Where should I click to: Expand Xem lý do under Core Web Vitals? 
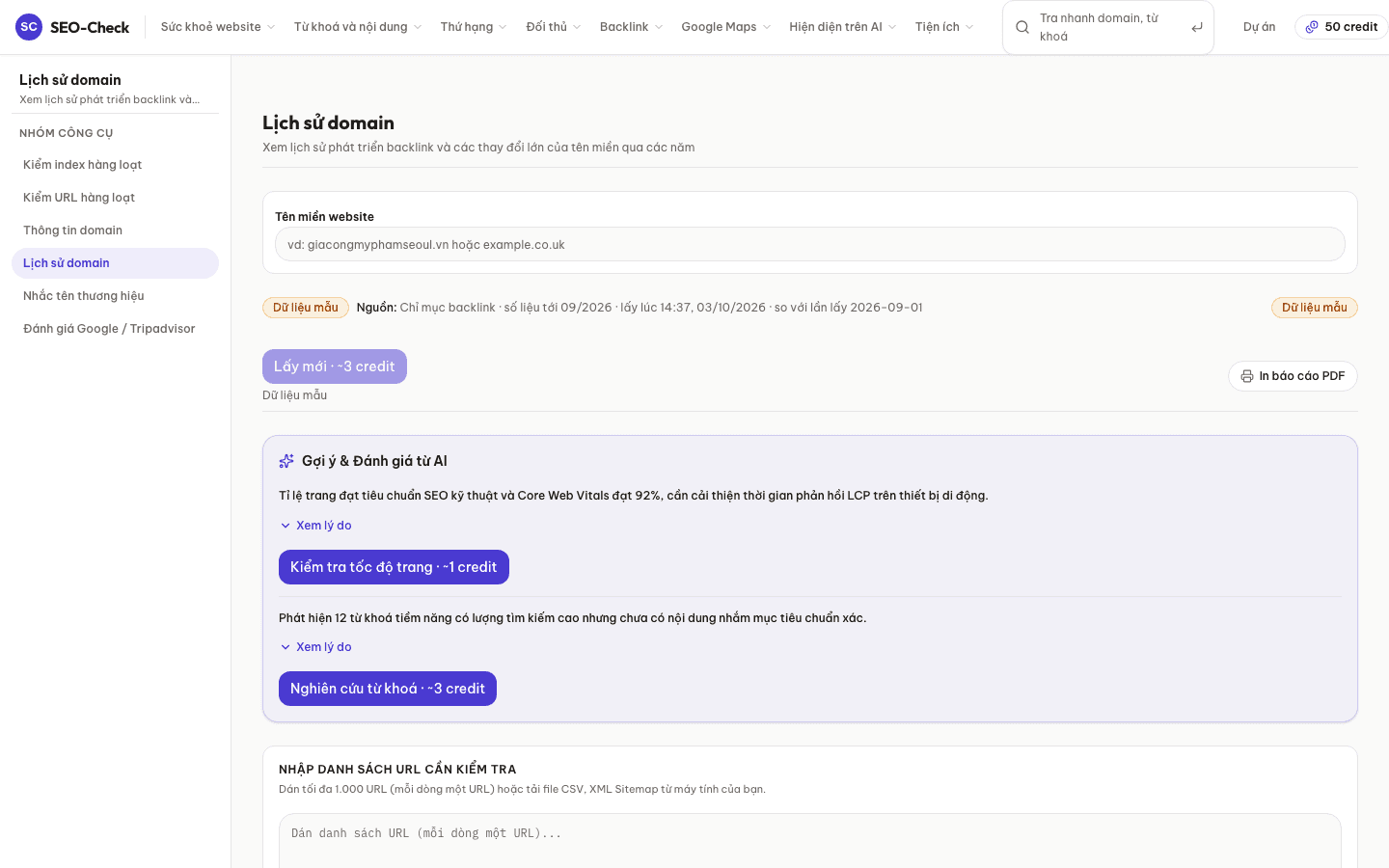(315, 526)
